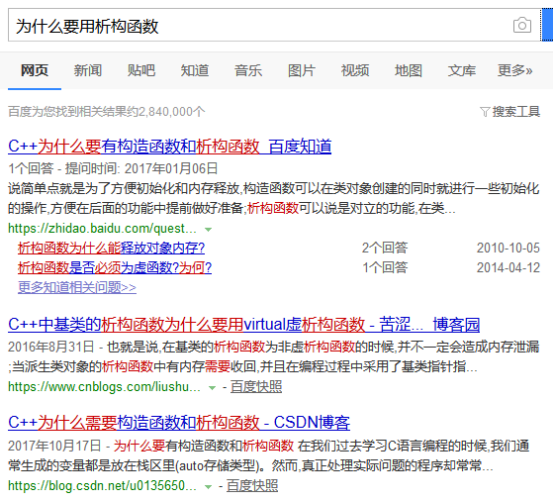Expand the arrow beside the zhidao.baidu.com URL

point(208,230)
